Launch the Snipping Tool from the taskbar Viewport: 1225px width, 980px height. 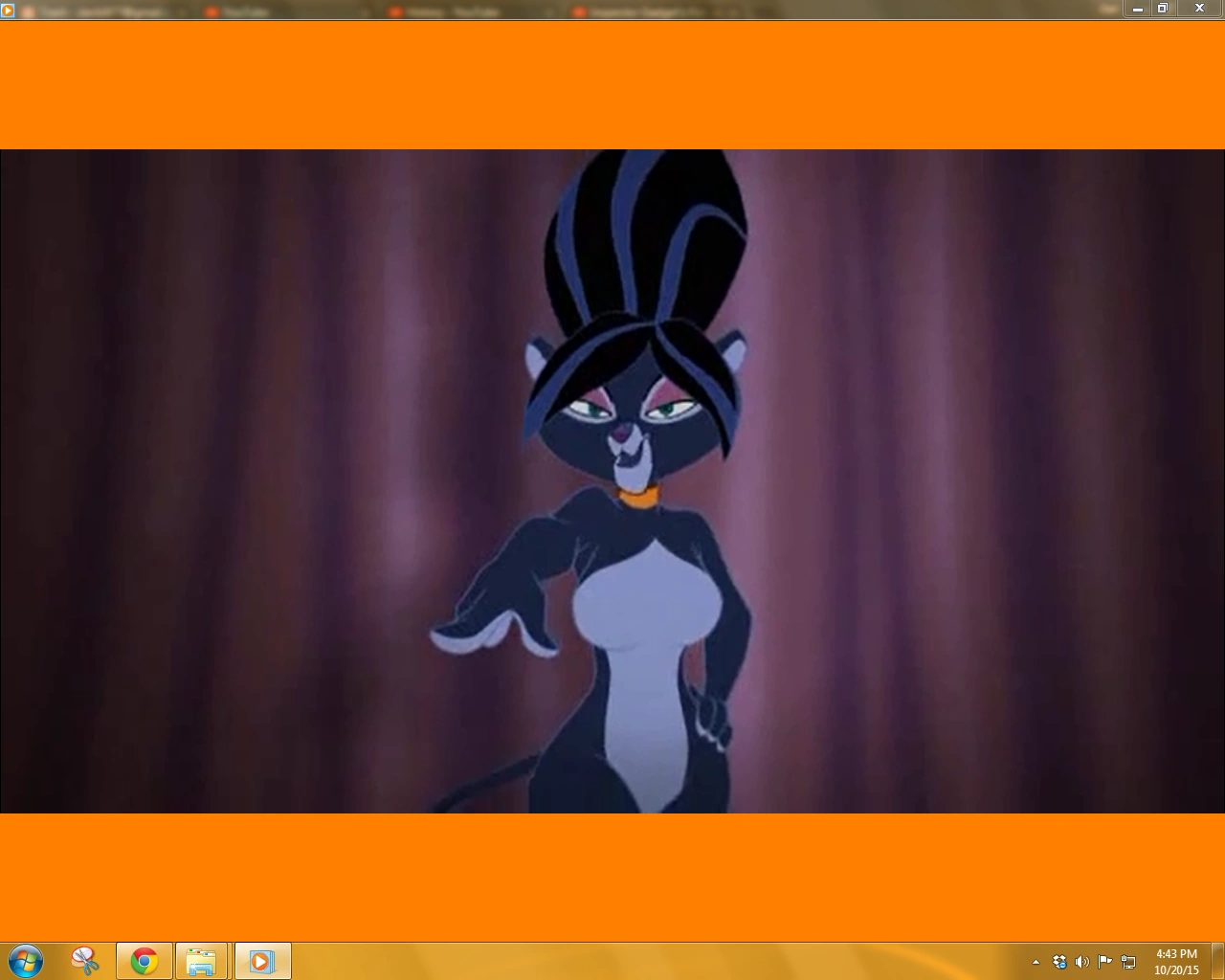click(x=85, y=961)
